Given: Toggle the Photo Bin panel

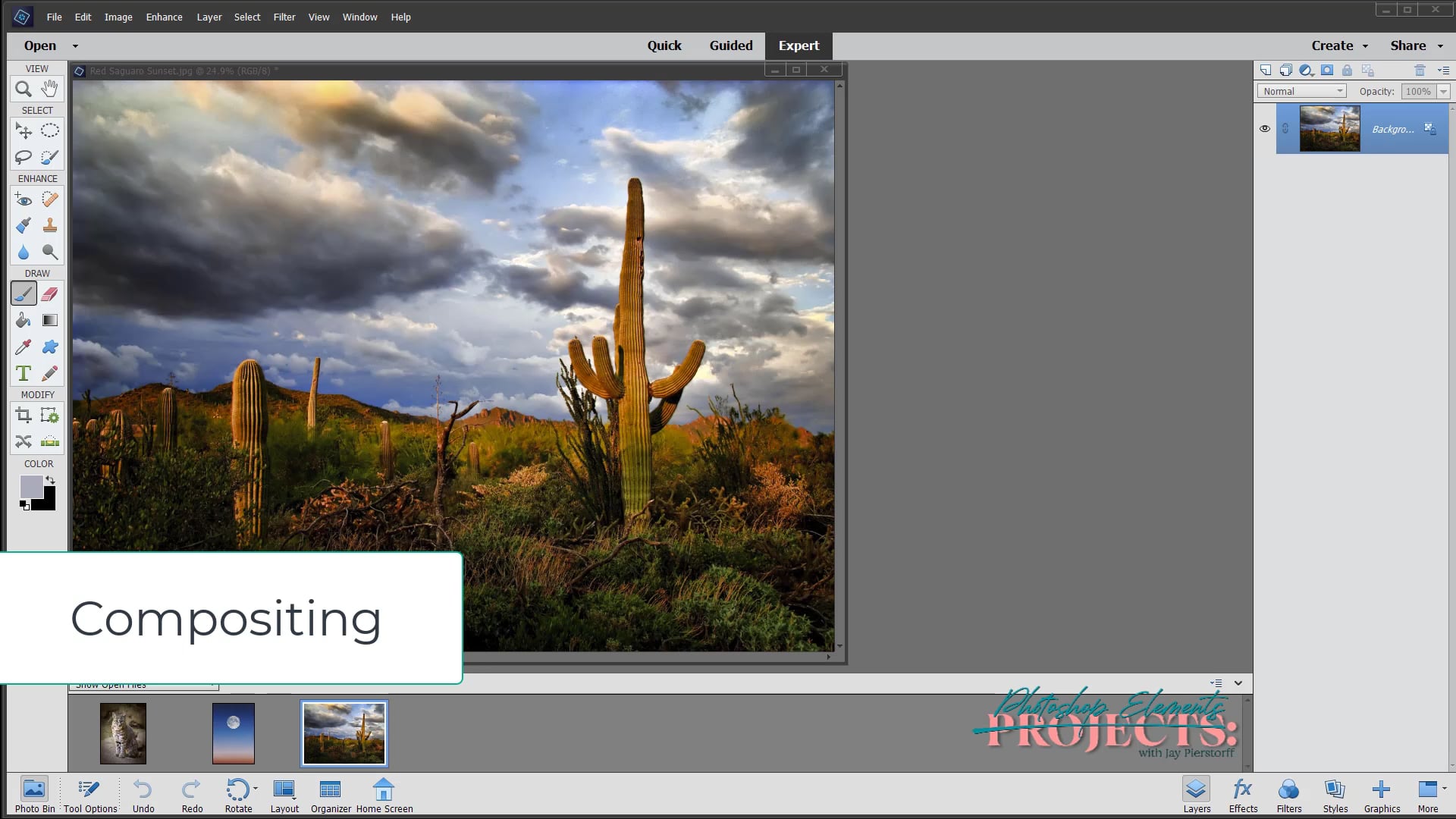Looking at the screenshot, I should [34, 795].
